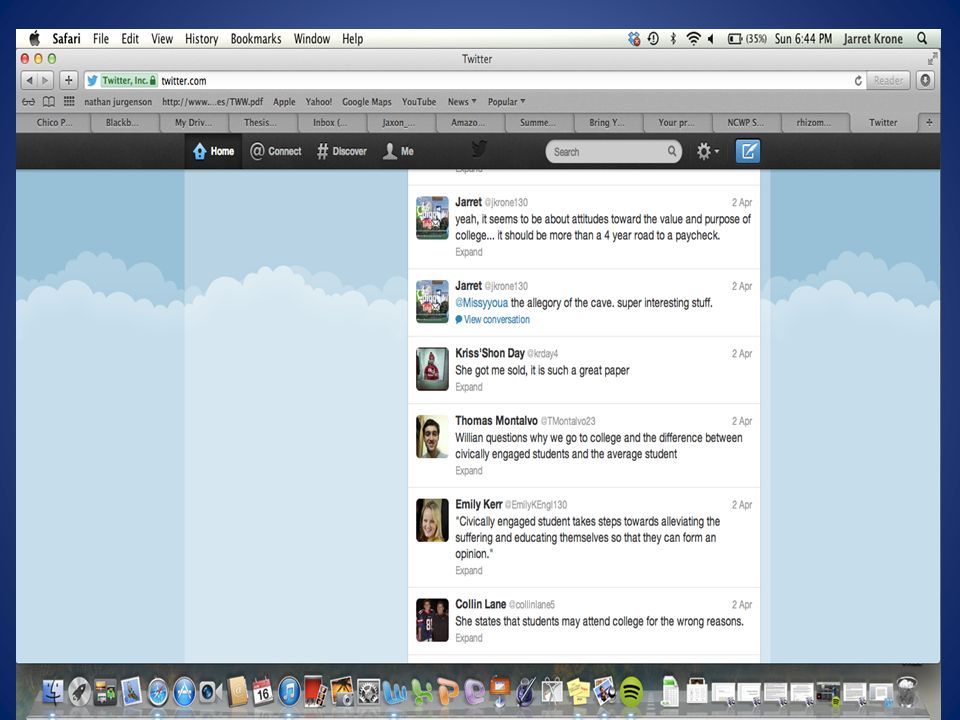This screenshot has height=720, width=960.
Task: Expand Emily Kerr's tweet
Action: tap(468, 571)
